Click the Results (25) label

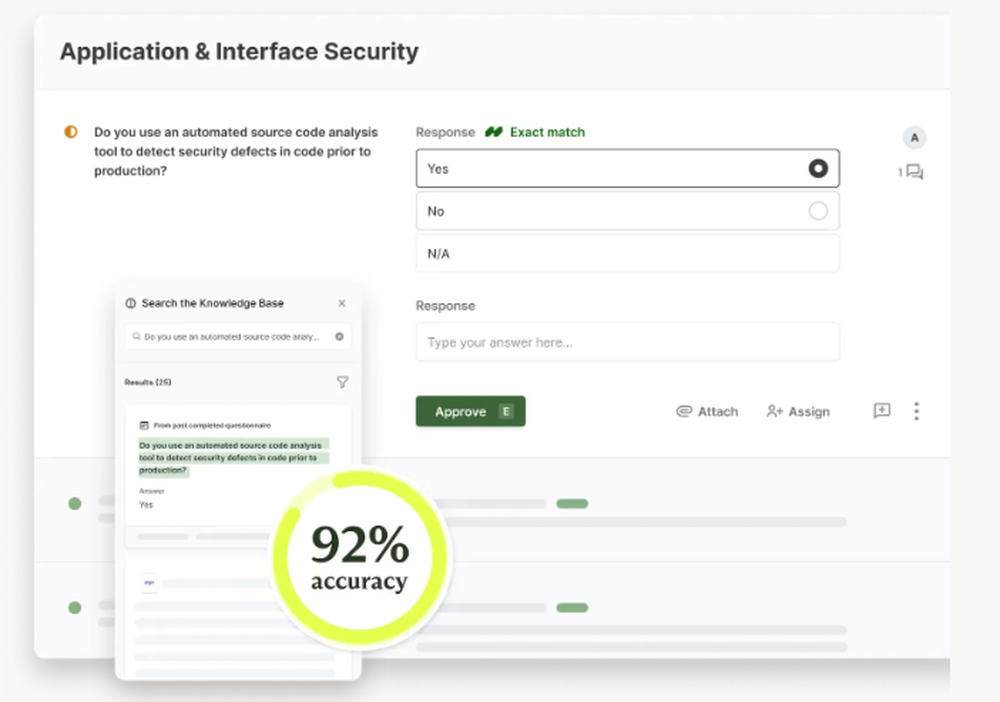[x=148, y=382]
